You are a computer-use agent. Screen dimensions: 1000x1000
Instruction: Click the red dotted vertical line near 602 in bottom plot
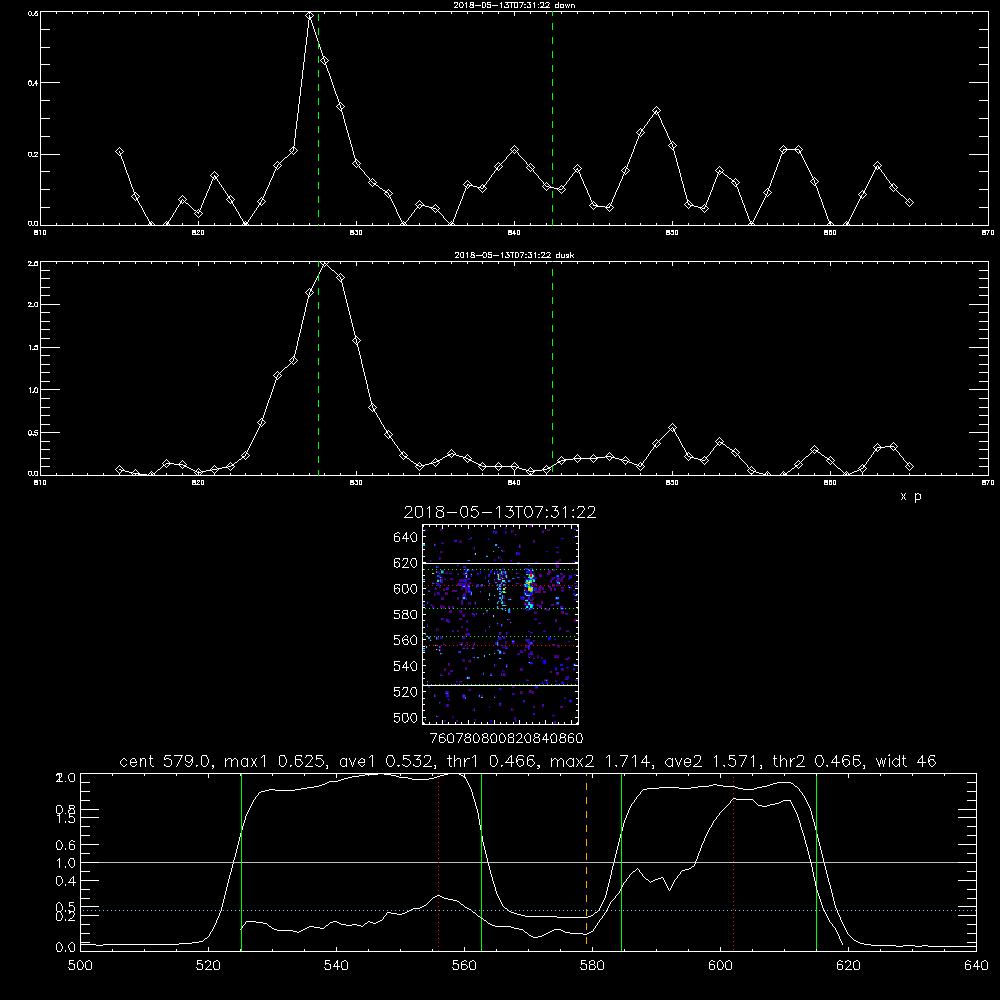click(x=733, y=860)
